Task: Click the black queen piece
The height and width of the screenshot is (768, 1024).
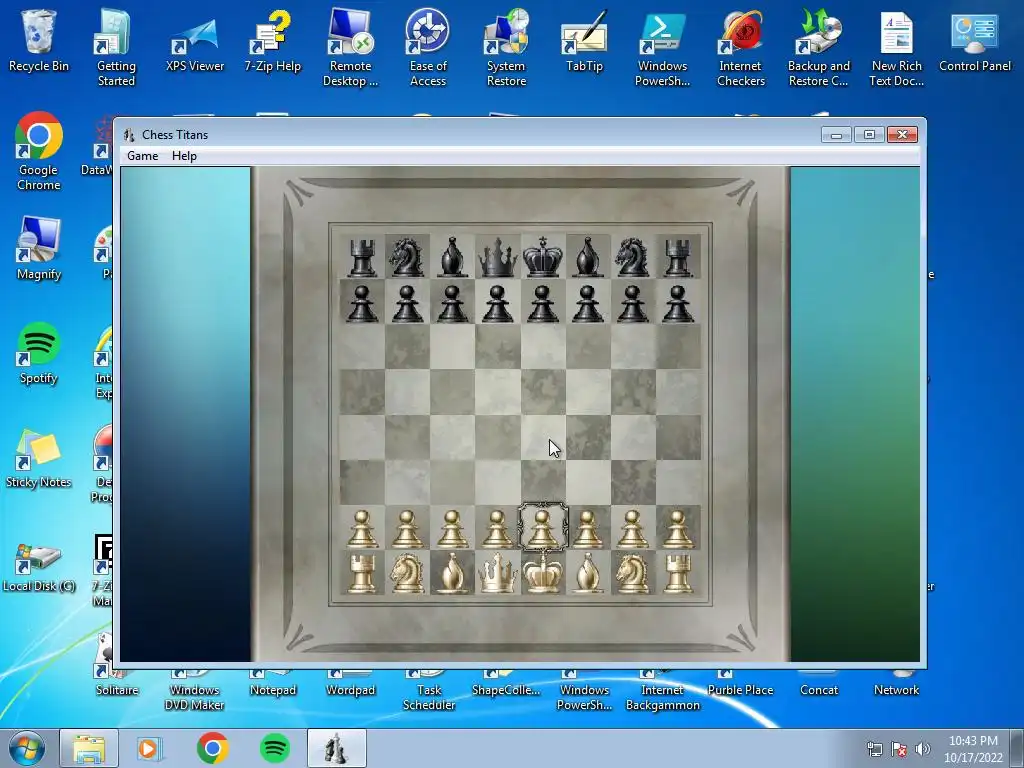Action: point(497,257)
